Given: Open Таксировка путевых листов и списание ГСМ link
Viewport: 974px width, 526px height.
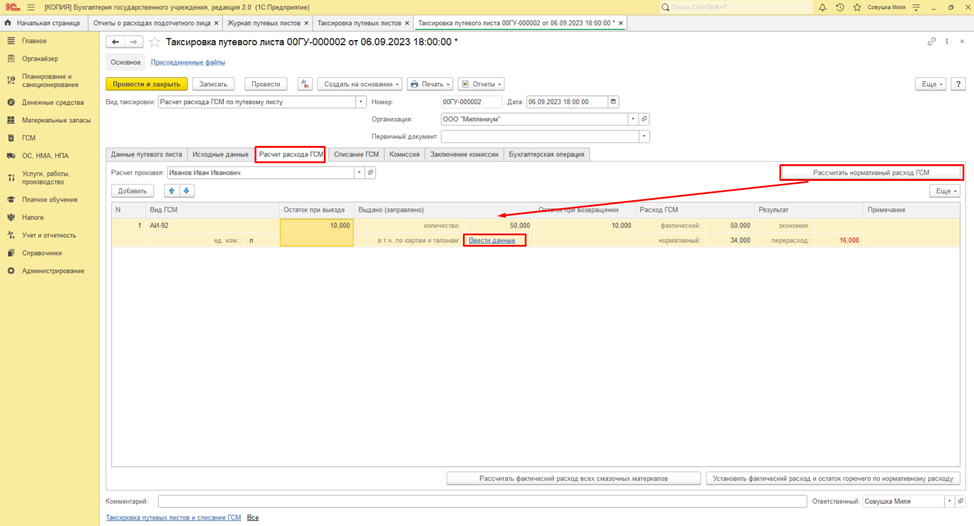Looking at the screenshot, I should [x=173, y=517].
